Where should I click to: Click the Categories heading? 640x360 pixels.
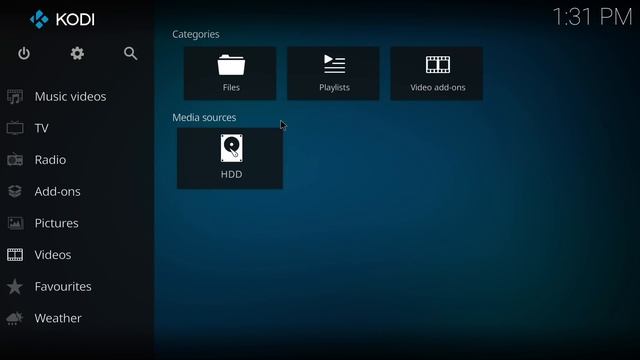[196, 34]
